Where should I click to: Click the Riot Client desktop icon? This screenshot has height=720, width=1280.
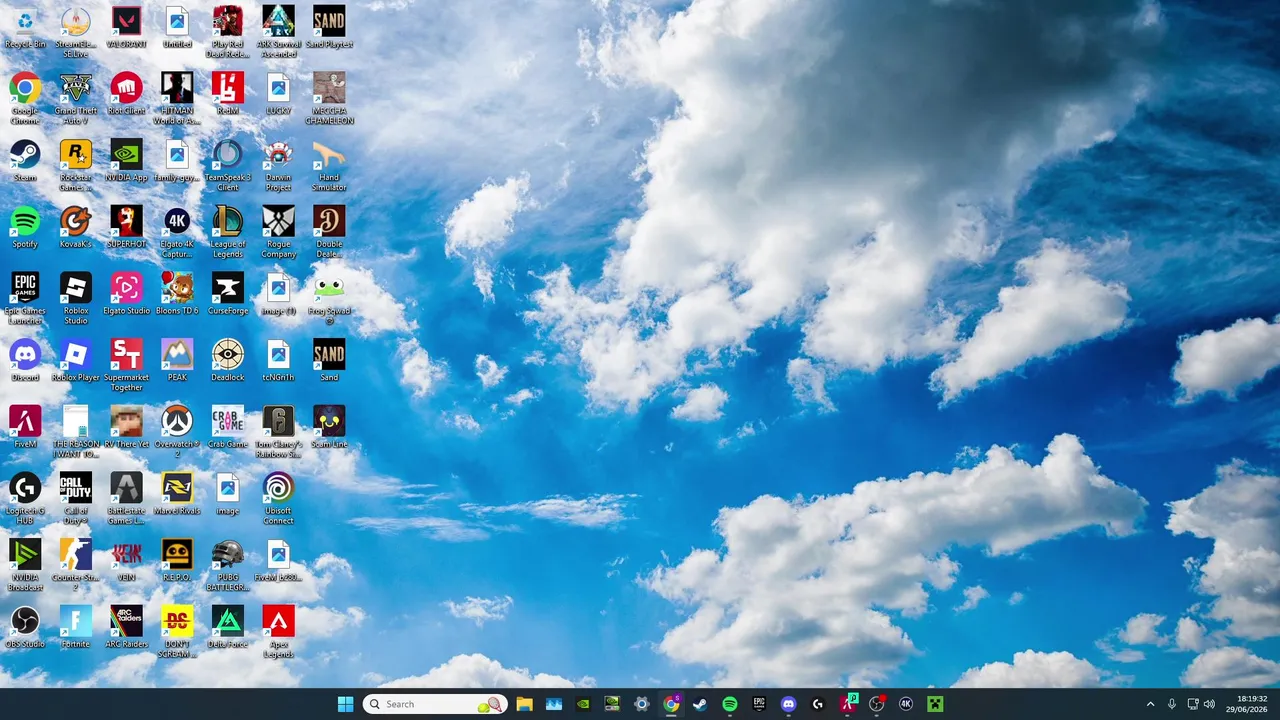pos(126,94)
